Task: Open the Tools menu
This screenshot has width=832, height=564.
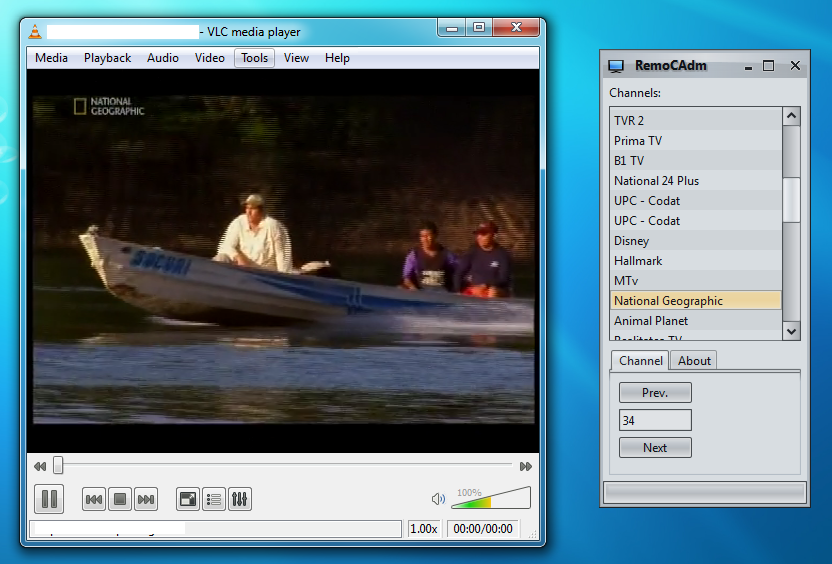Action: tap(255, 58)
